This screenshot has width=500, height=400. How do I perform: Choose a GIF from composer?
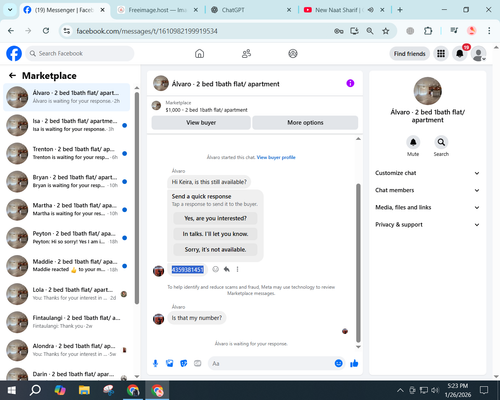(198, 363)
